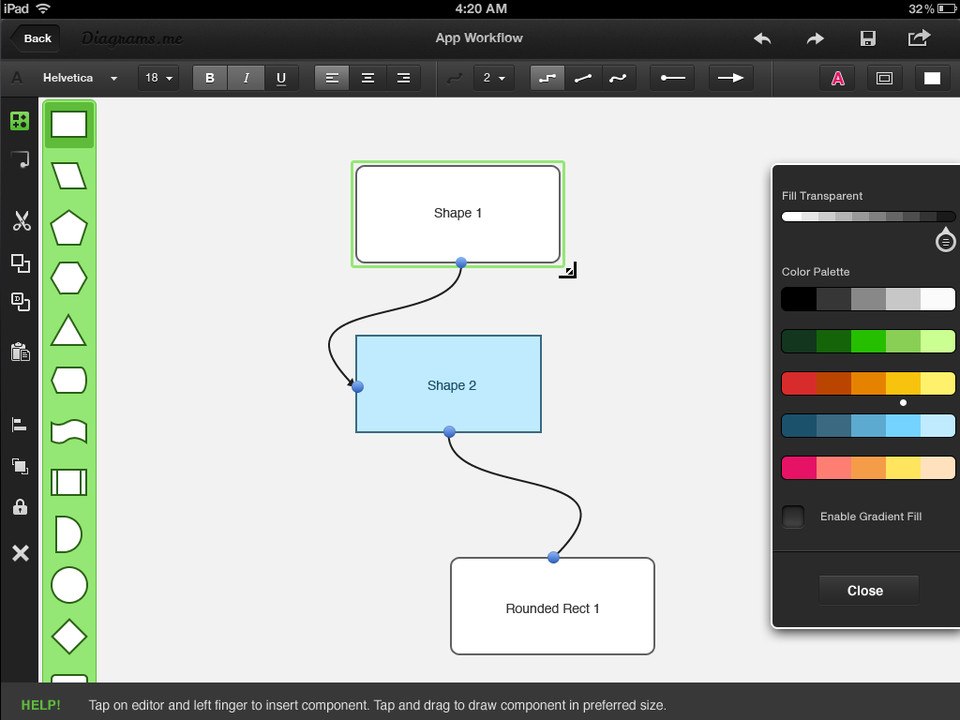Expand the font size 18 dropdown
This screenshot has height=720, width=960.
pos(159,78)
